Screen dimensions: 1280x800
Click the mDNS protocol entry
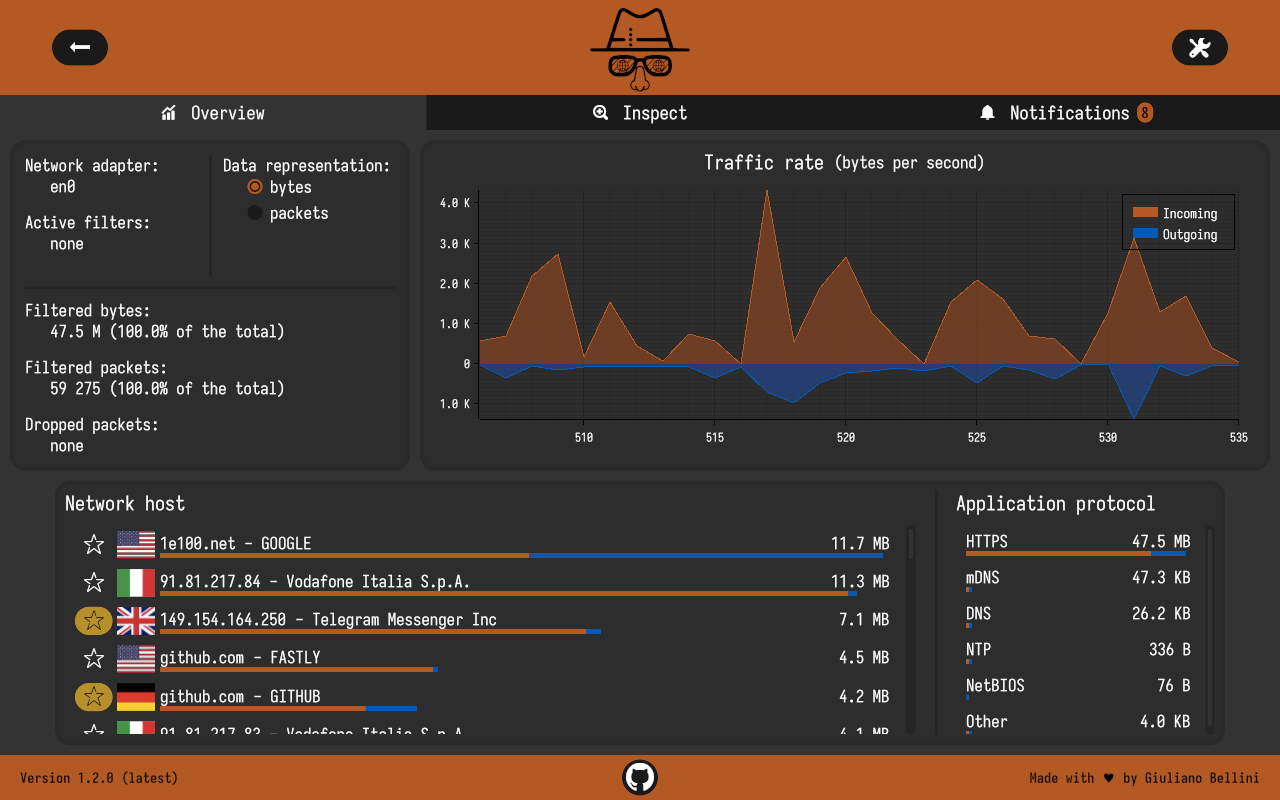tap(1078, 579)
